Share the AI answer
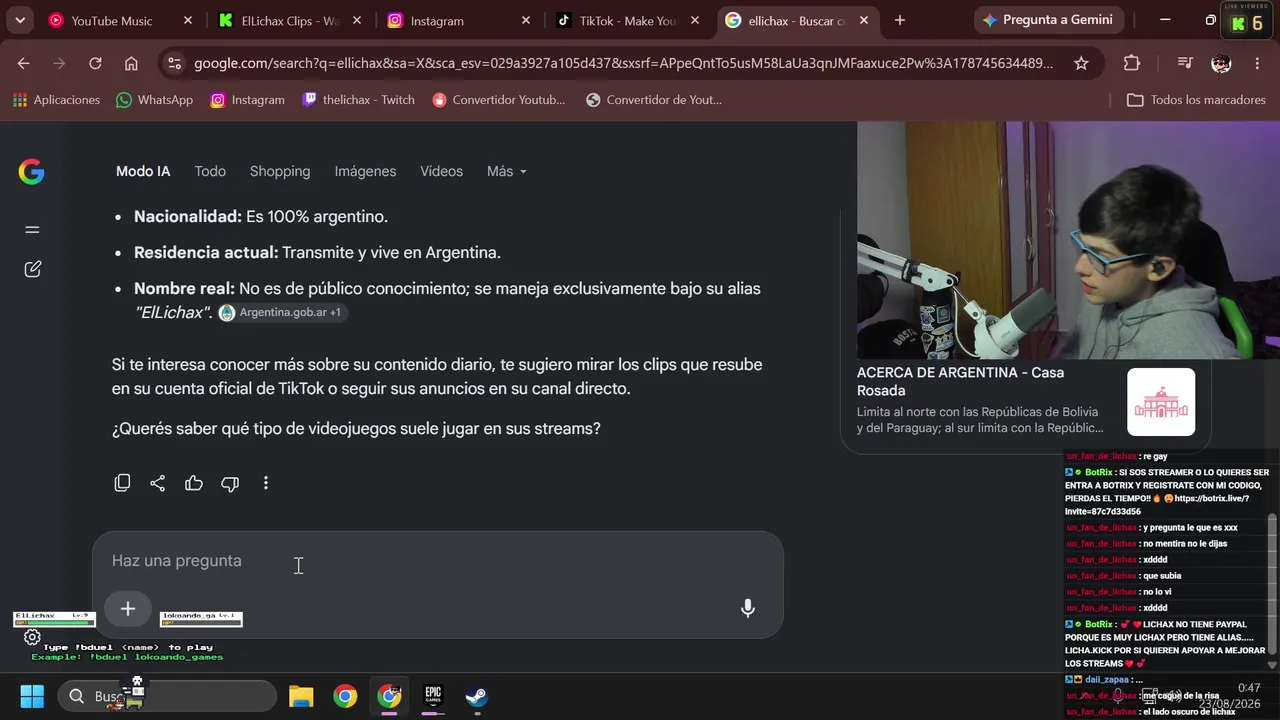1280x720 pixels. (x=158, y=483)
